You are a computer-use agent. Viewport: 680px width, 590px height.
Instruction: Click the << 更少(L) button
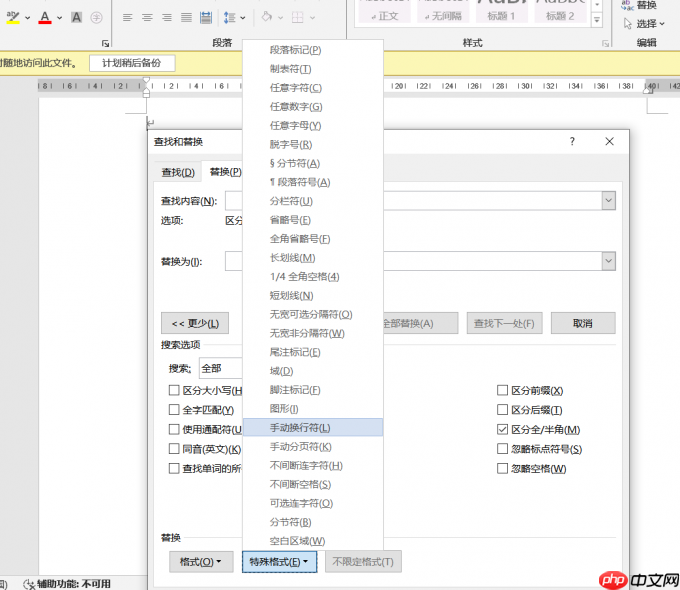tap(195, 323)
